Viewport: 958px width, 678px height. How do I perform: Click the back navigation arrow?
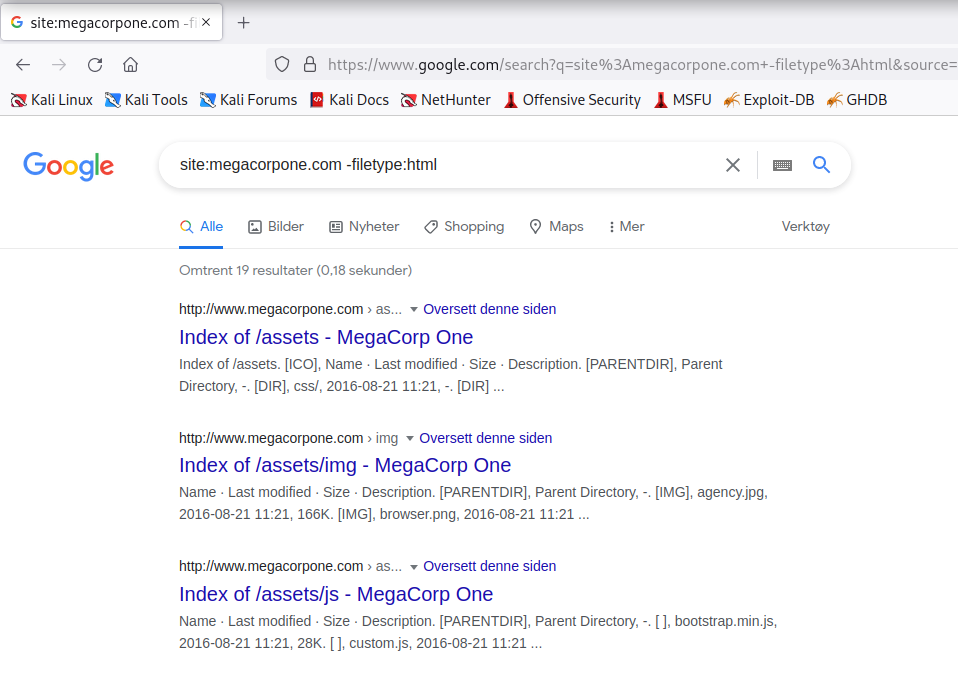(x=23, y=65)
